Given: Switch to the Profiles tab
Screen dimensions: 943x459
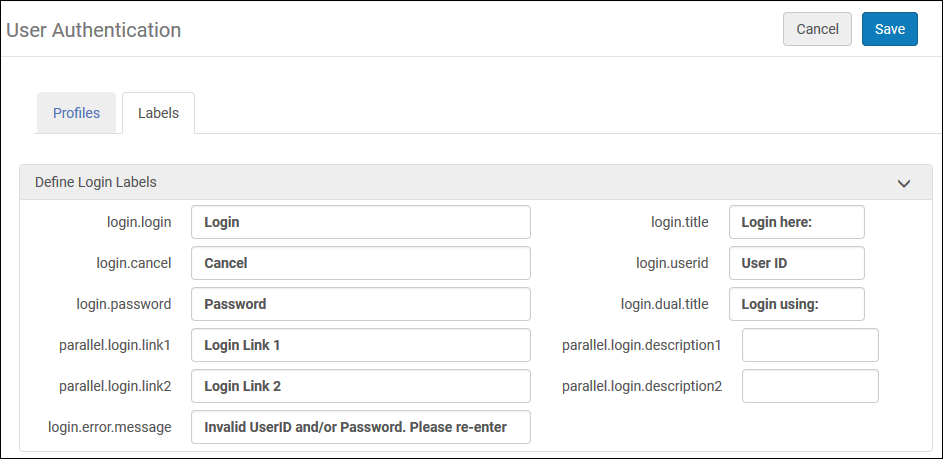Looking at the screenshot, I should coord(76,113).
